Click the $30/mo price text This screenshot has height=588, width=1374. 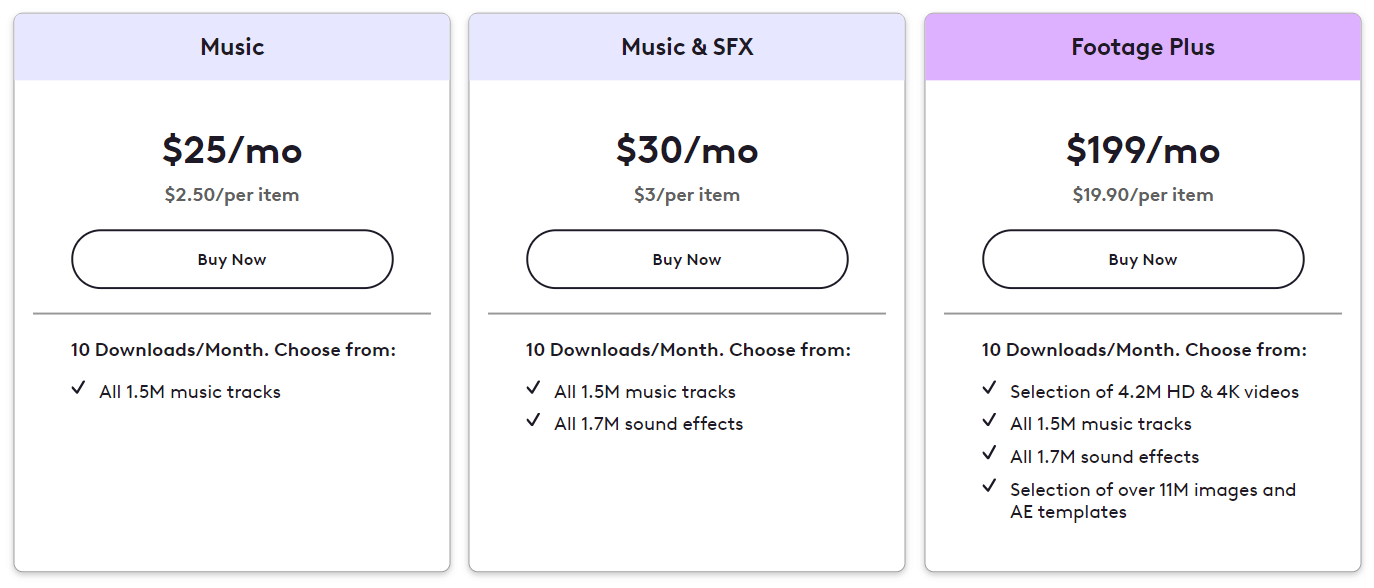[687, 150]
